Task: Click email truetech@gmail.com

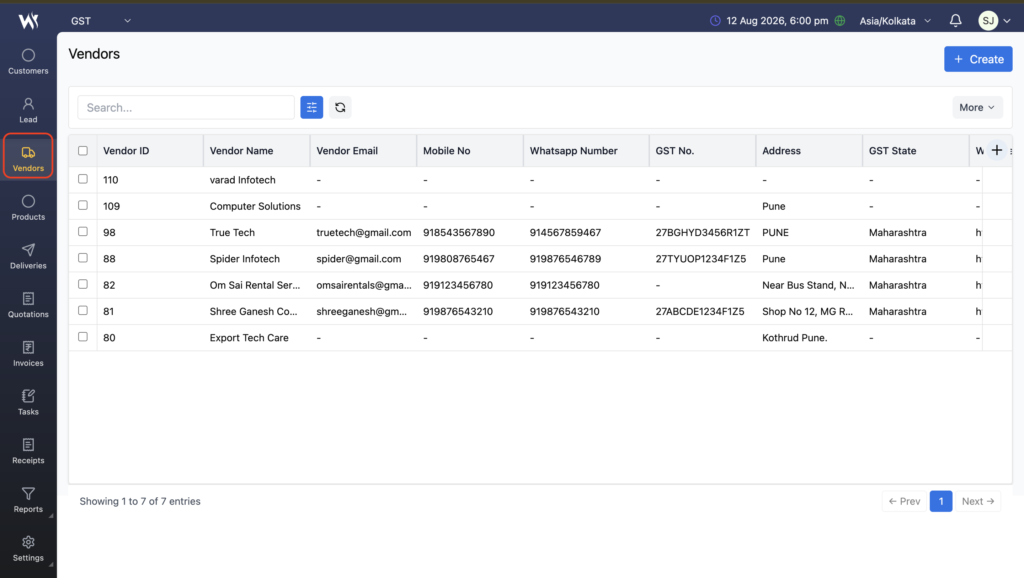Action: pos(364,233)
